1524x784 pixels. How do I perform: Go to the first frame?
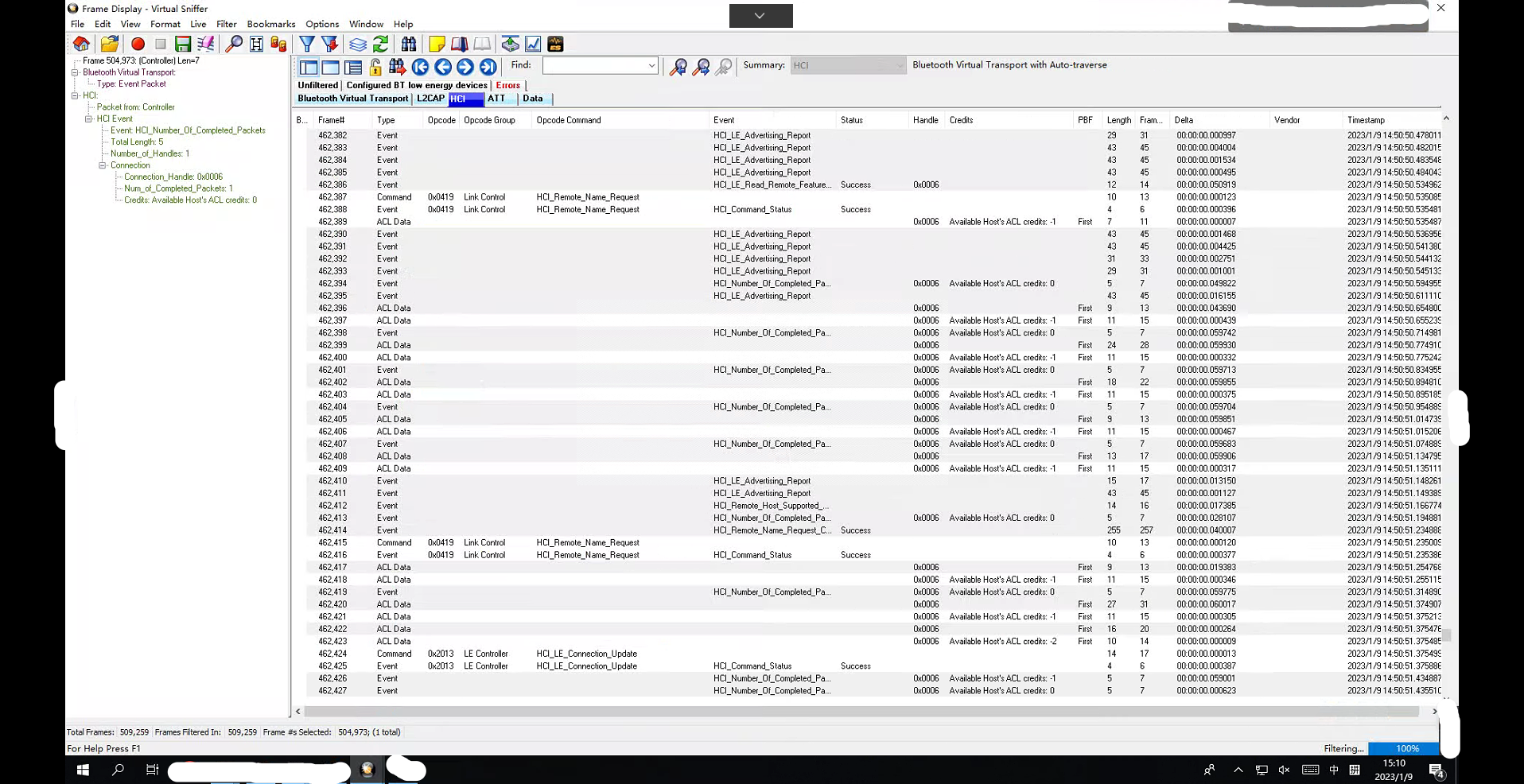pos(421,66)
